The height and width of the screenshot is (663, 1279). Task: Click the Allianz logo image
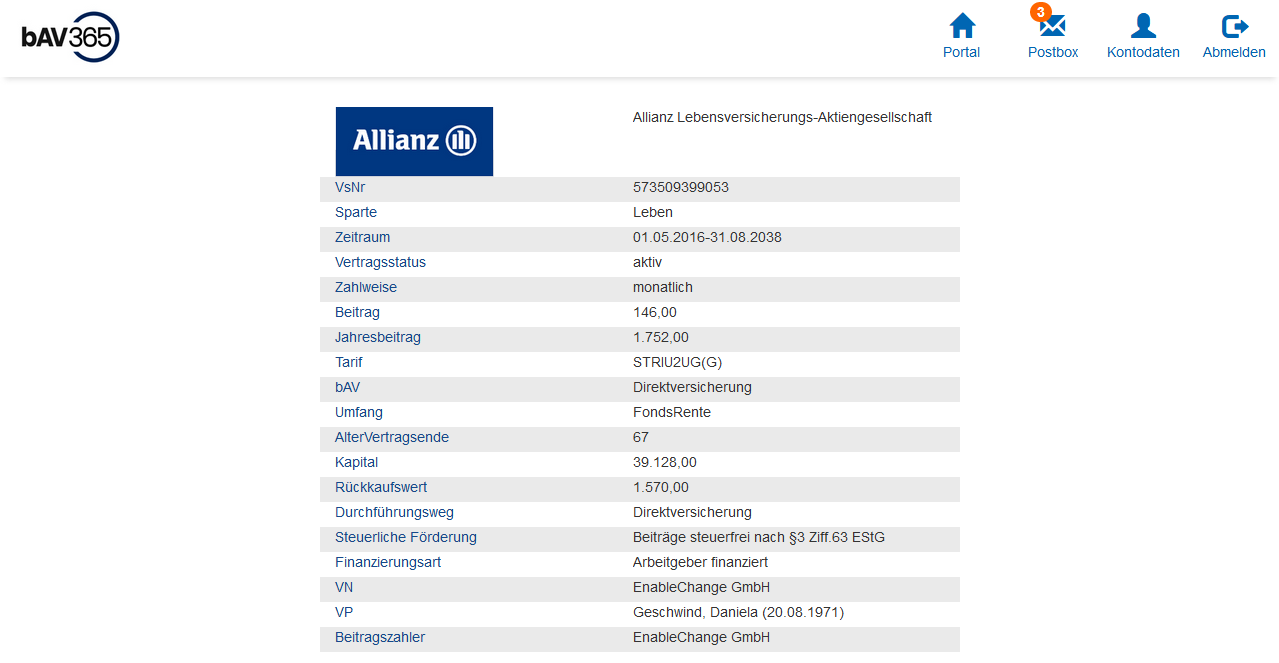(x=414, y=141)
